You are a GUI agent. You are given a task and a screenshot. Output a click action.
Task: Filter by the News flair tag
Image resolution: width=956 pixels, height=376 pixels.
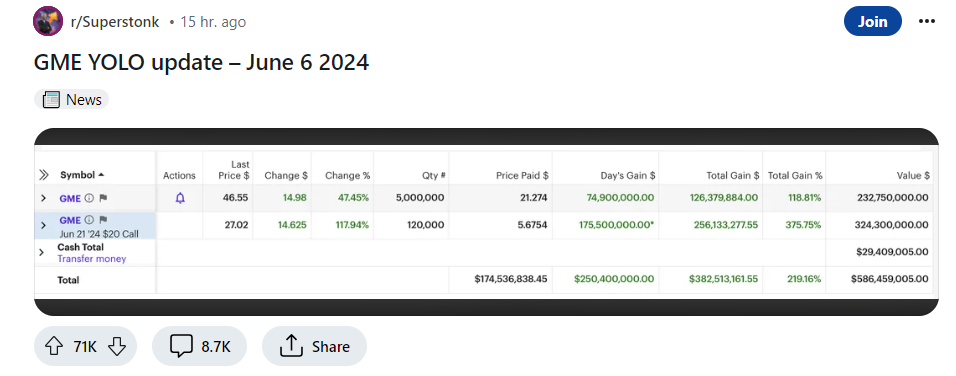point(71,99)
